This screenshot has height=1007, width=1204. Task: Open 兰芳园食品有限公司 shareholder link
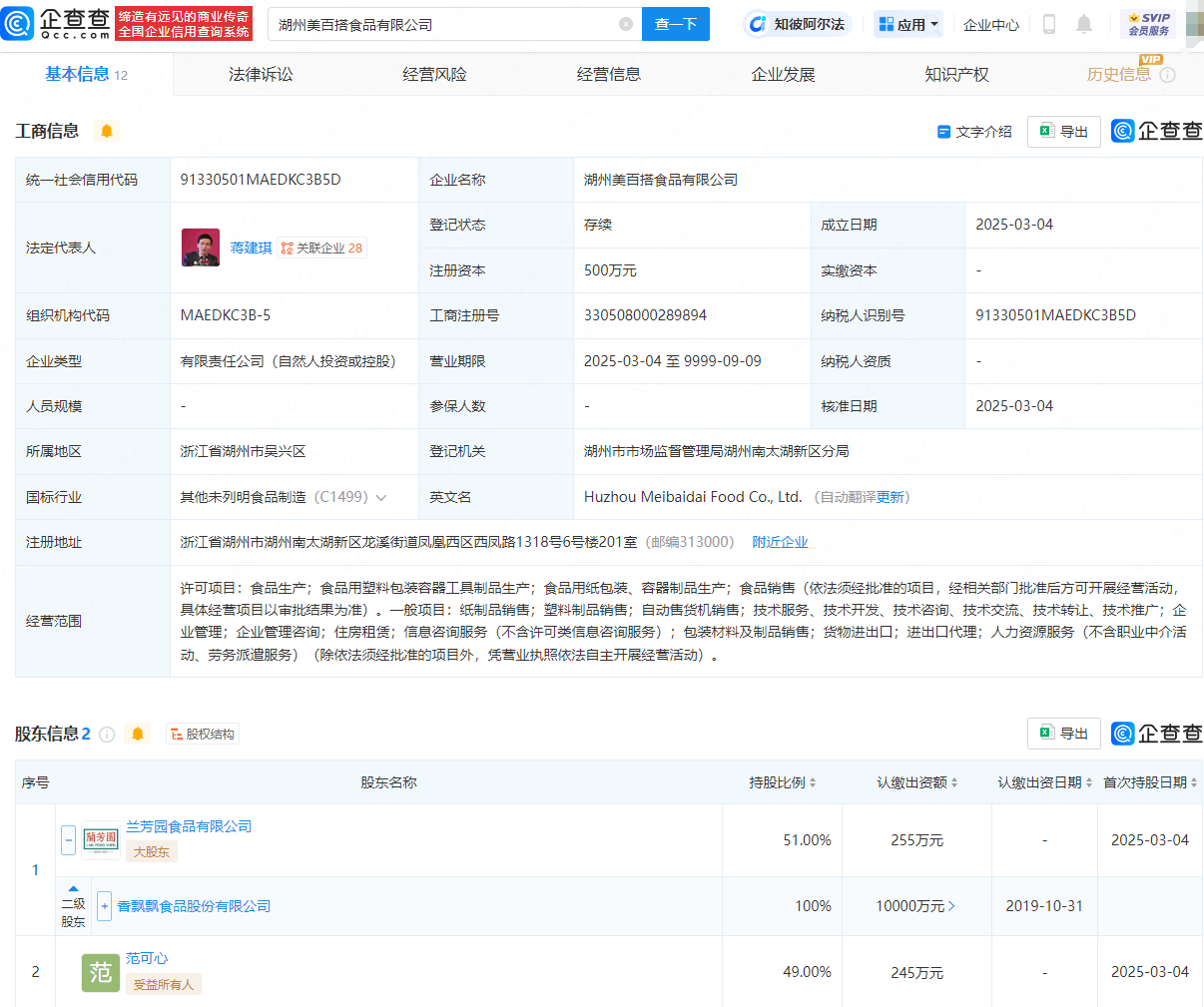[189, 826]
